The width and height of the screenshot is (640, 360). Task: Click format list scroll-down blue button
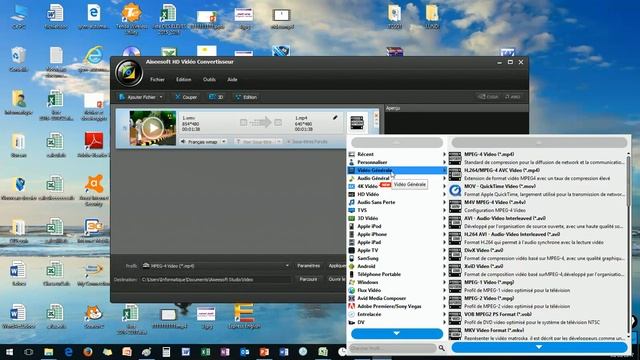click(x=539, y=347)
